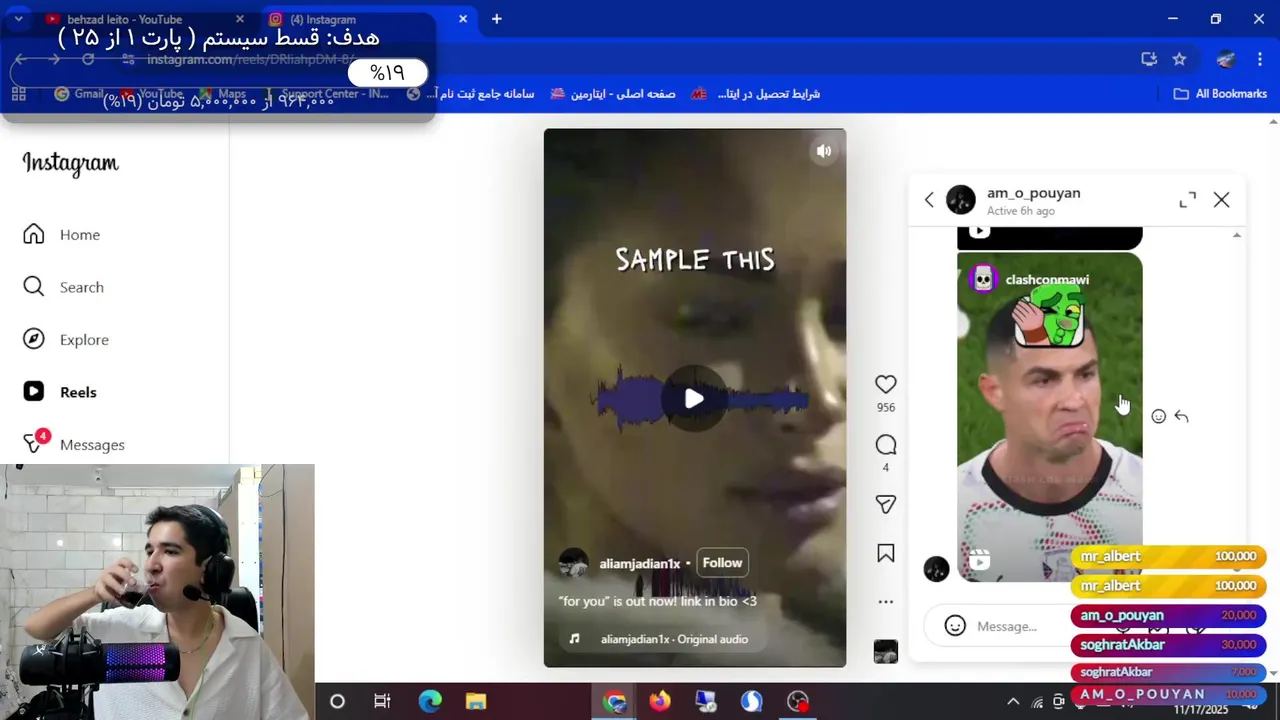Click the Instagram logo
This screenshot has height=720, width=1280.
pos(70,163)
